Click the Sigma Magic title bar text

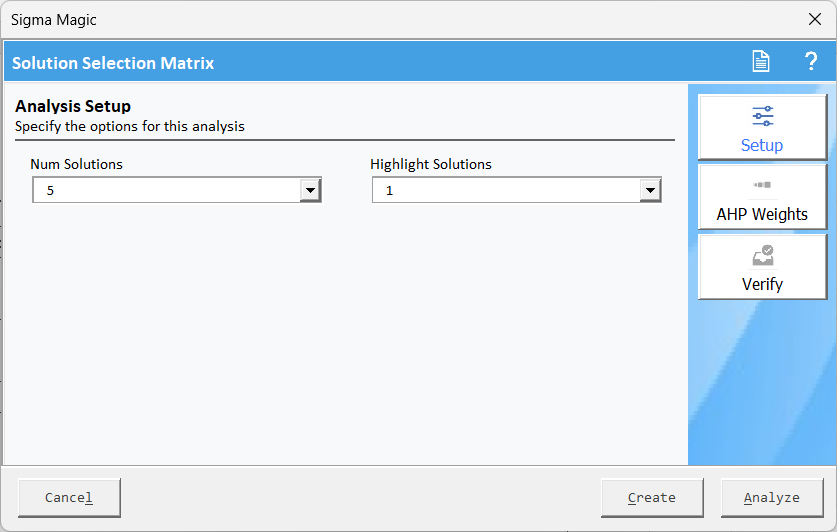[53, 20]
